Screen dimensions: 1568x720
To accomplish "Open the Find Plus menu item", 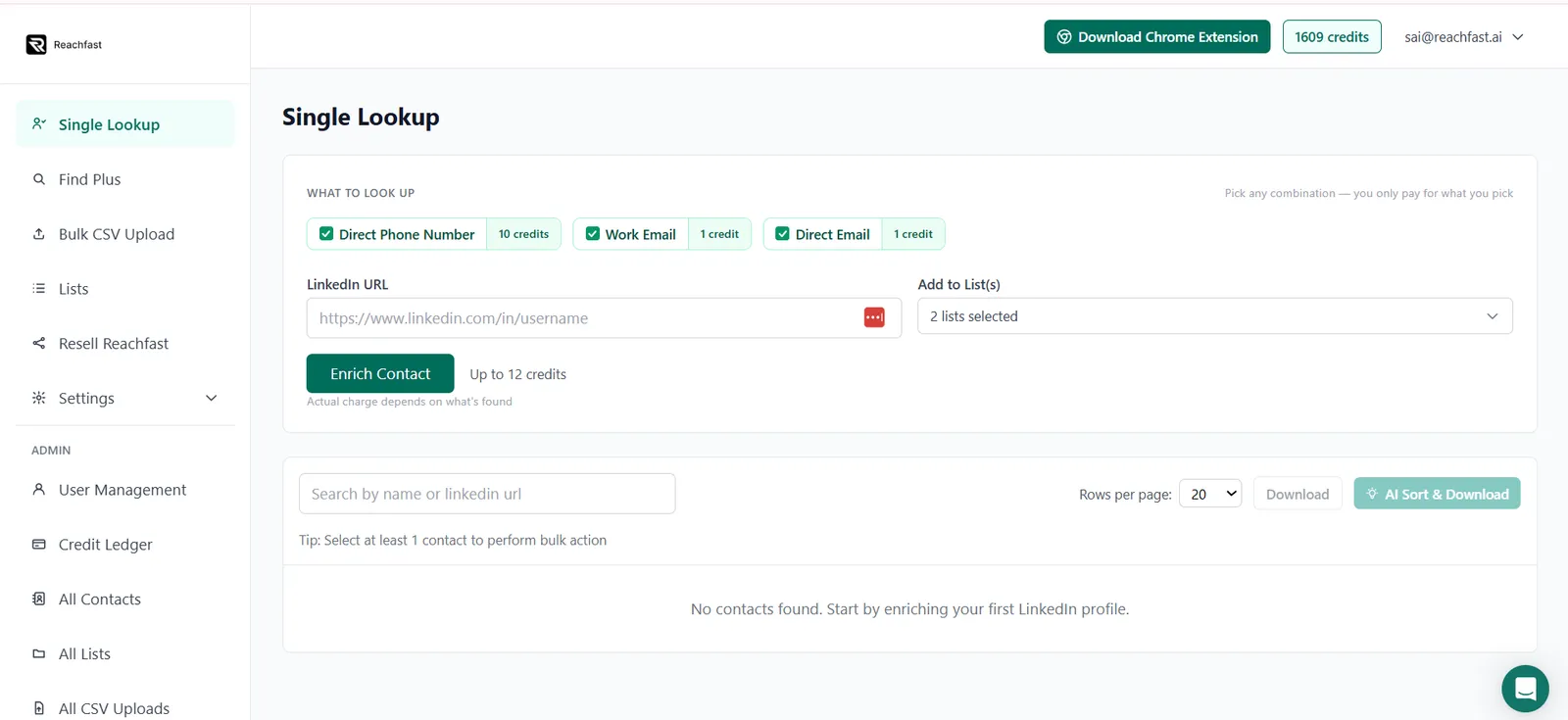I will (x=125, y=179).
